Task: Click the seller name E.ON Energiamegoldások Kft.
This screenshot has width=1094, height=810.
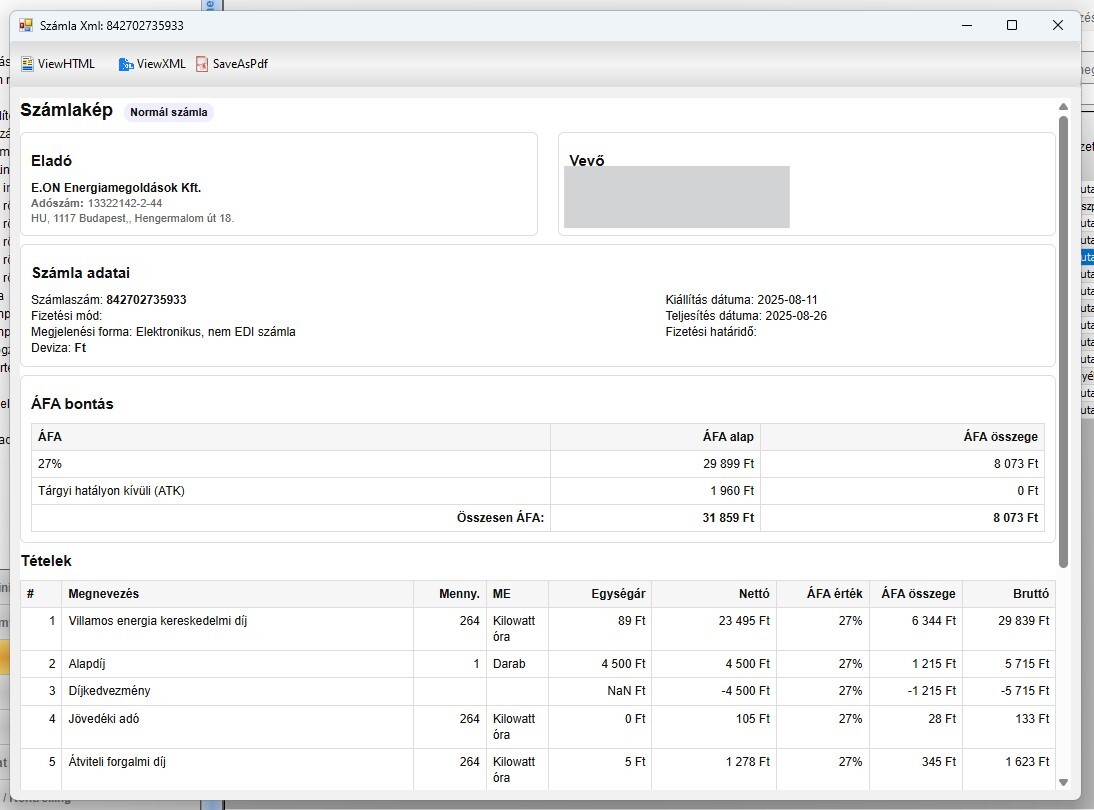Action: tap(116, 187)
